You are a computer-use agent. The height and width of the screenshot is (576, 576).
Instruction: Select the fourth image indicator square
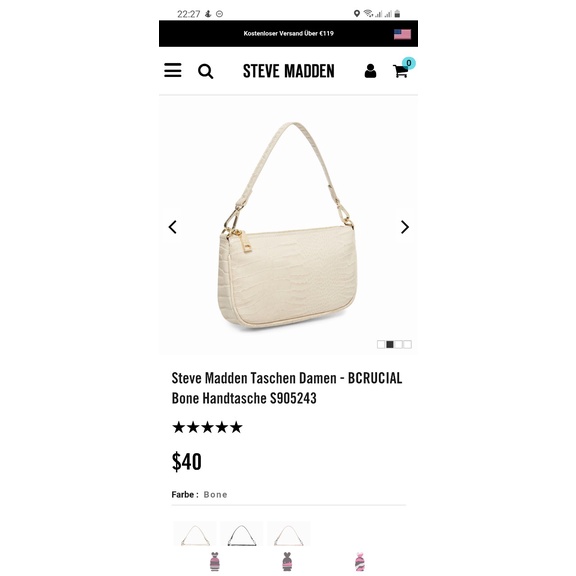(407, 344)
